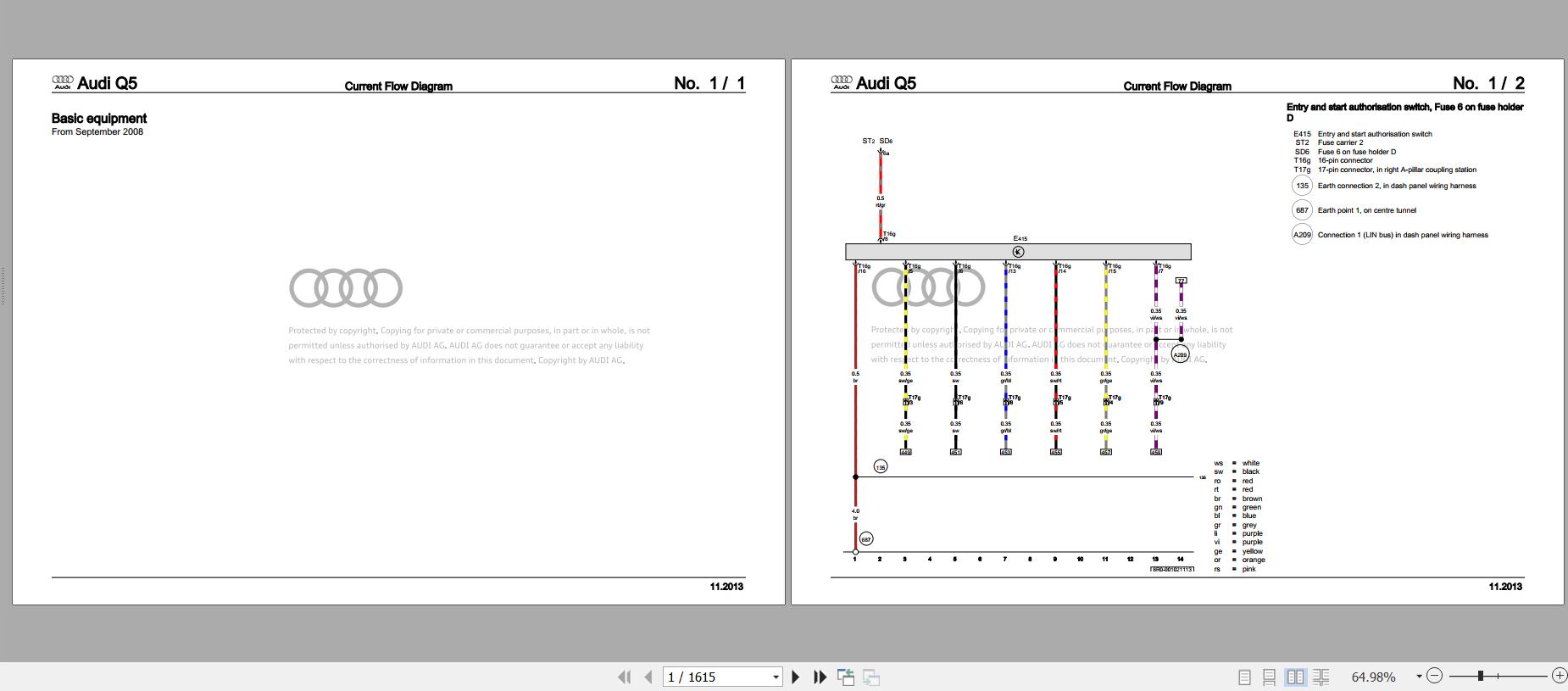Go to the next page
Screen dimensions: 1568x691
795,677
